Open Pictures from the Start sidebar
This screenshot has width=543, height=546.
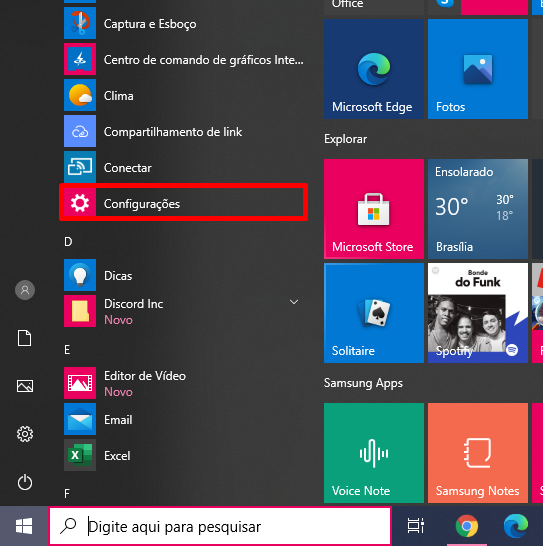click(x=25, y=386)
